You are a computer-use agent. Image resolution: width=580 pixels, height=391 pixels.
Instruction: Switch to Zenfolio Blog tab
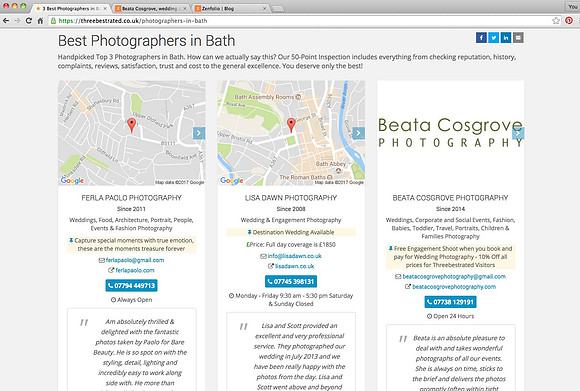[x=228, y=8]
